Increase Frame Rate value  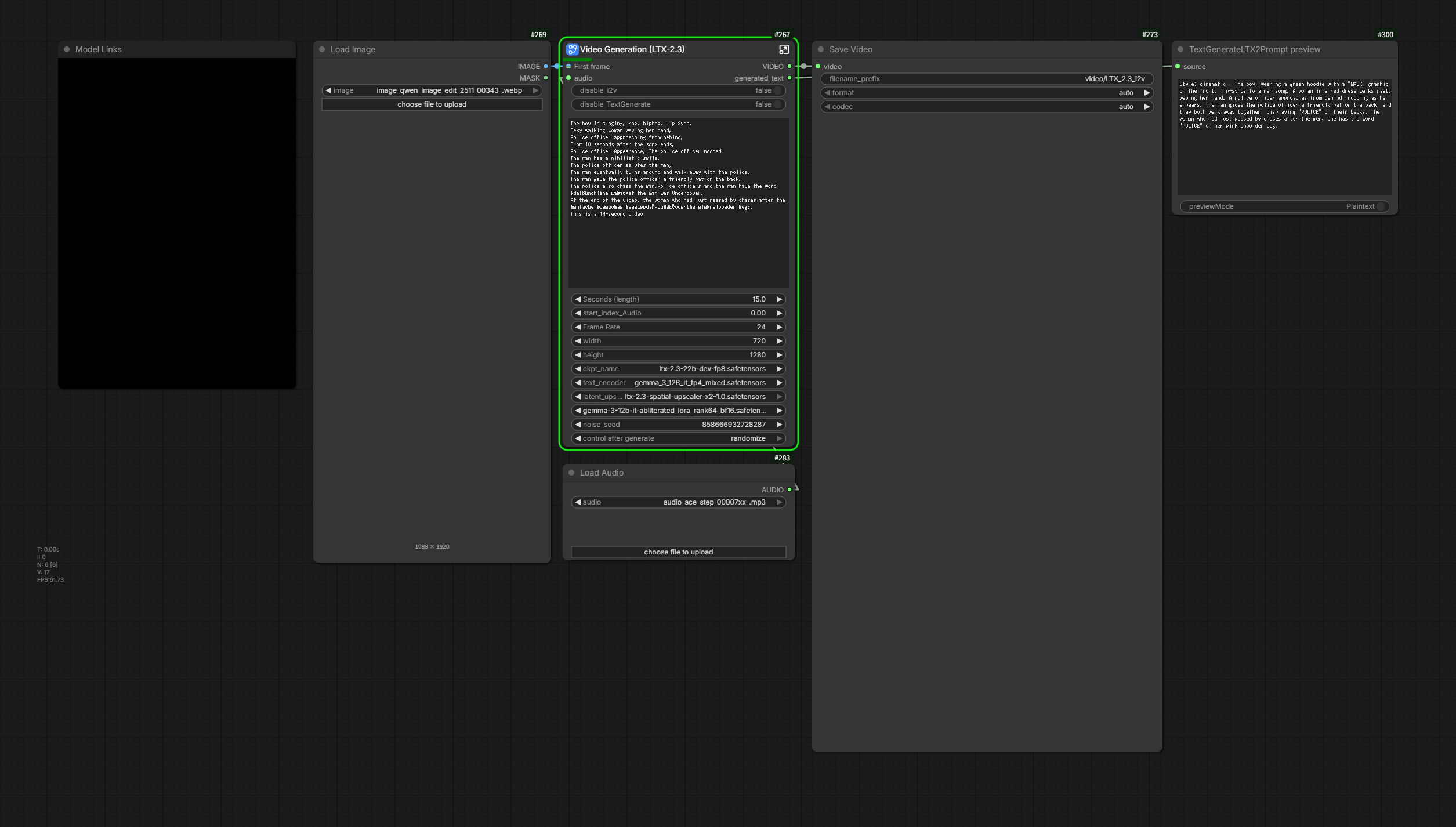[x=779, y=327]
